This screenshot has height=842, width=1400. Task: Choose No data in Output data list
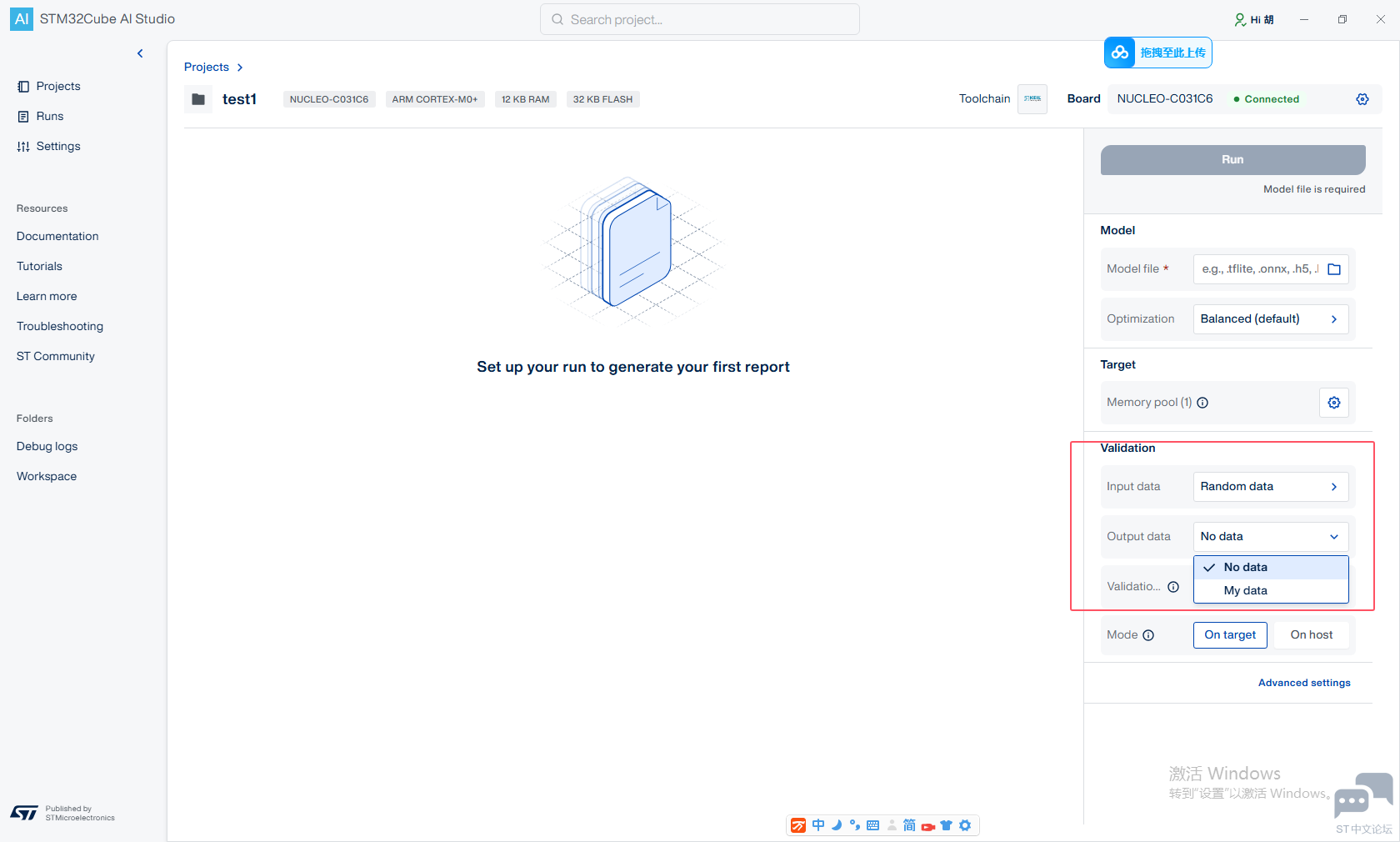1271,567
